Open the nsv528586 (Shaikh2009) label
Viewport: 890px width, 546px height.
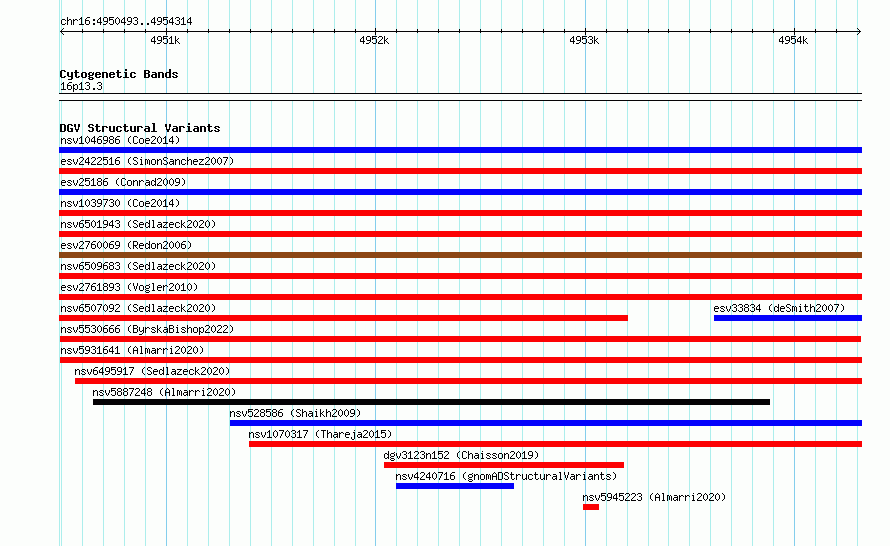295,413
